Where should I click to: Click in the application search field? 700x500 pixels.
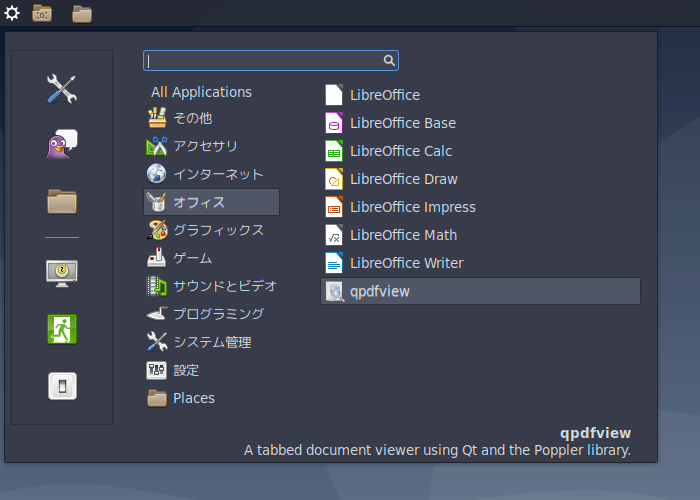coord(271,60)
